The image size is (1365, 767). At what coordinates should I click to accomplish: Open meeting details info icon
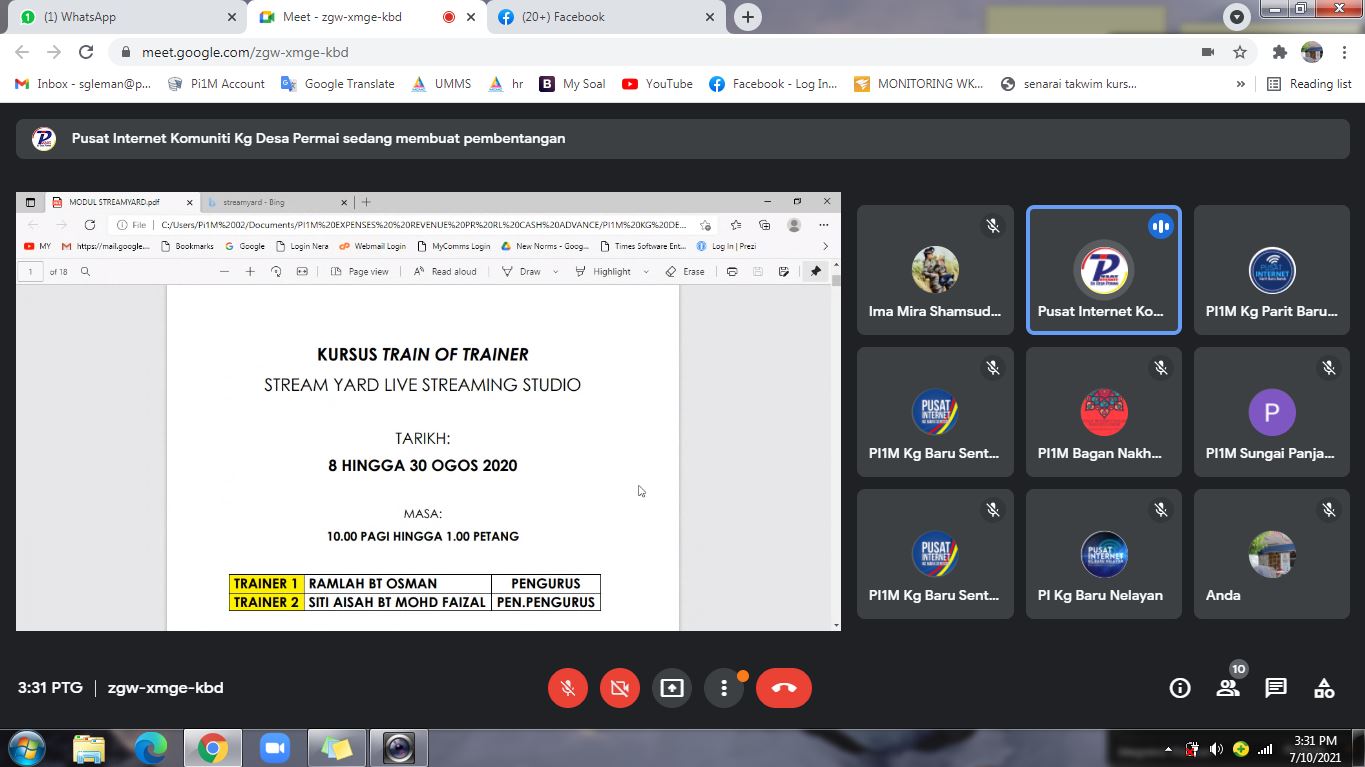tap(1180, 688)
